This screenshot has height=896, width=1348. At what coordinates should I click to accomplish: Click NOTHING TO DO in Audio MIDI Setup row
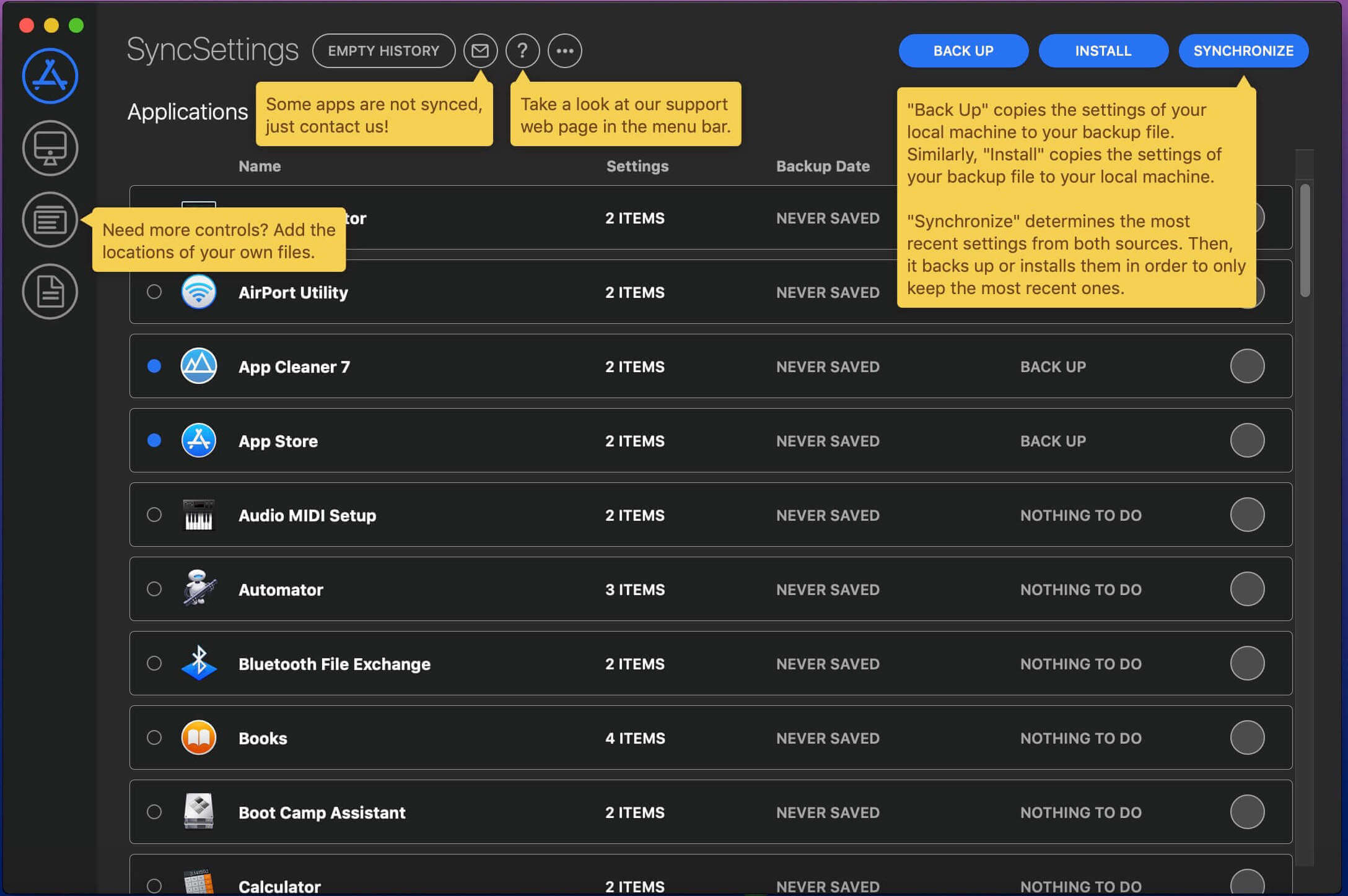(1081, 515)
